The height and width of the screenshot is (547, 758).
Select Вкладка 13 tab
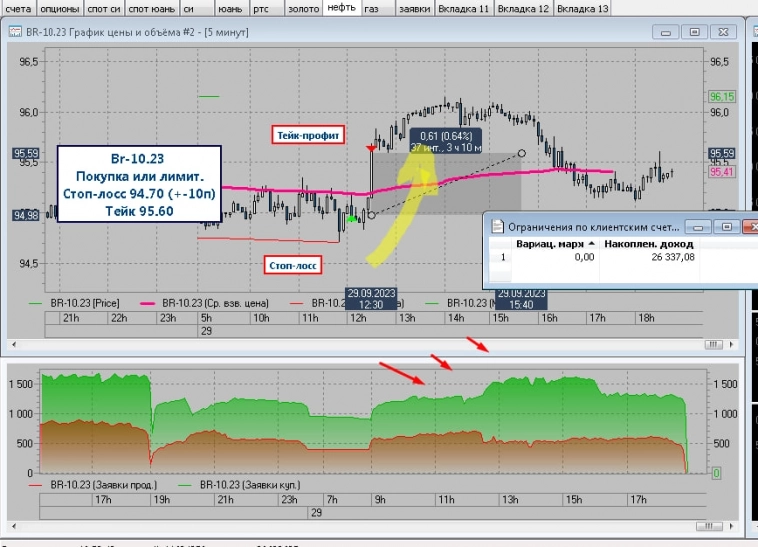(x=583, y=8)
